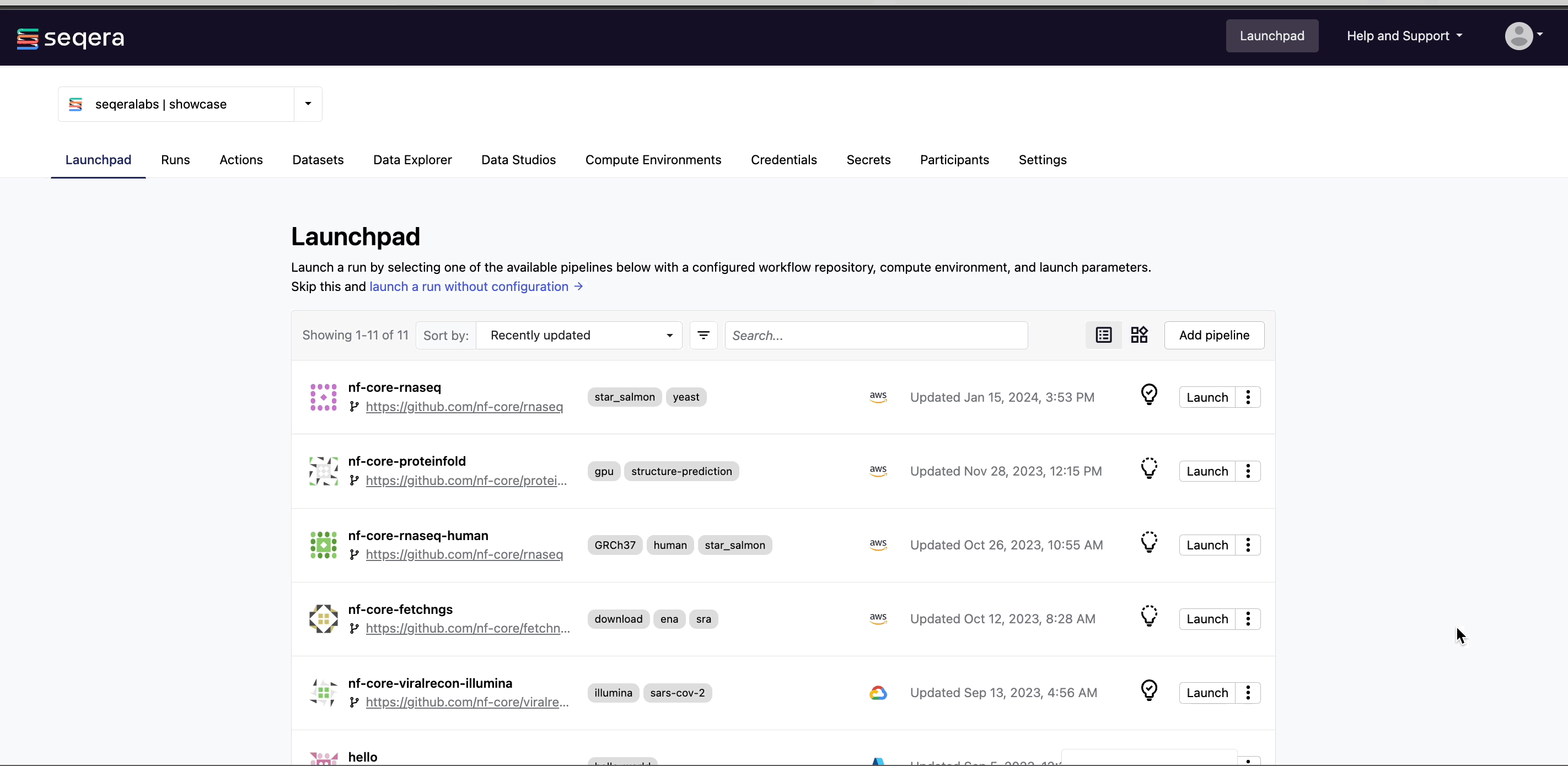Click the nf-core-fetchngs pipeline name
This screenshot has width=1568, height=766.
[x=400, y=609]
